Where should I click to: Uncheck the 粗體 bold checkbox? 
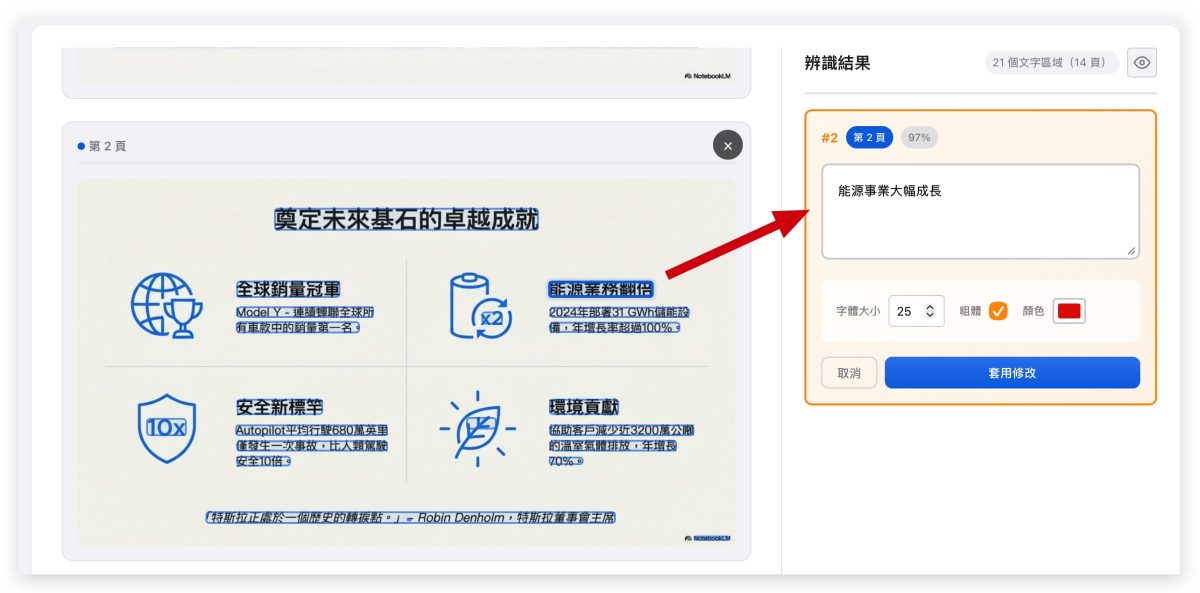click(998, 311)
